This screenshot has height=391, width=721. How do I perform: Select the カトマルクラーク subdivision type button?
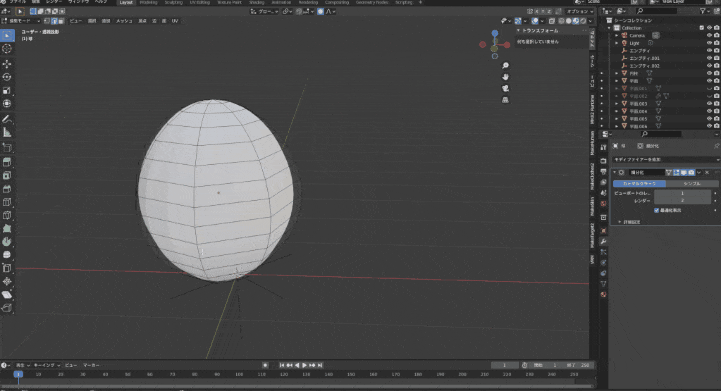[639, 184]
